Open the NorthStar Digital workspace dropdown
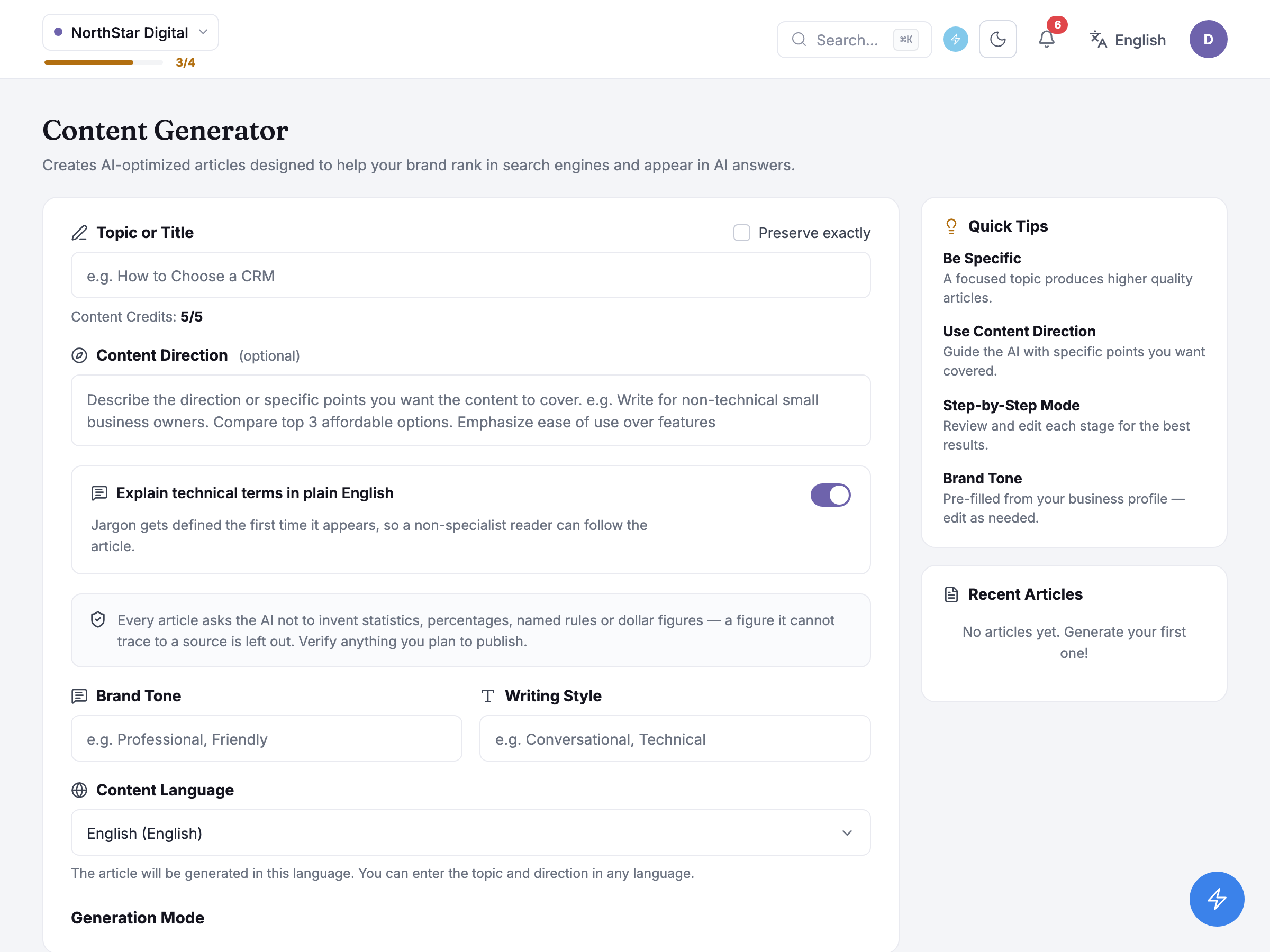This screenshot has width=1270, height=952. (x=130, y=32)
